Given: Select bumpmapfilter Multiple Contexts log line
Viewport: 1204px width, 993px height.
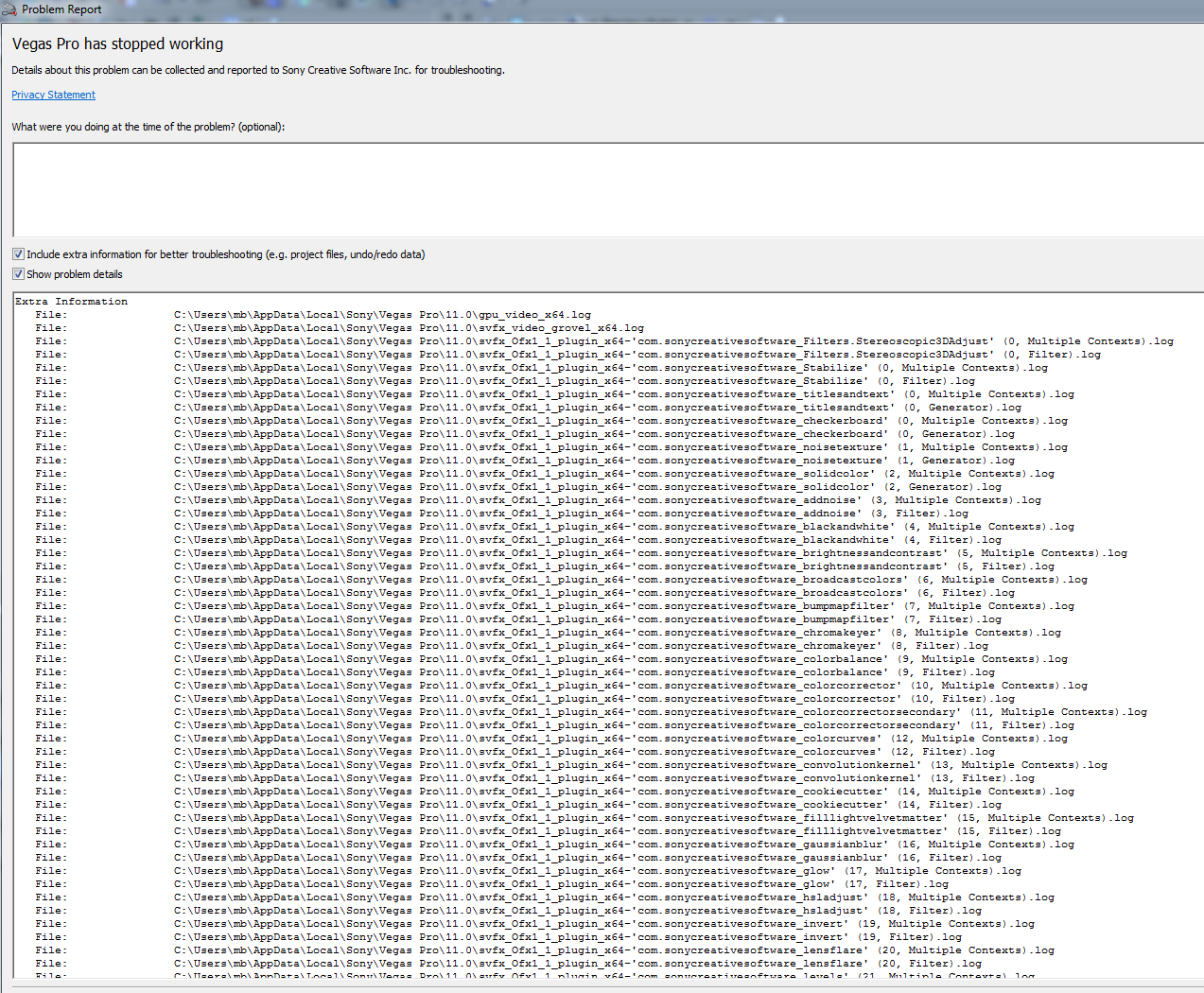Looking at the screenshot, I should [555, 606].
